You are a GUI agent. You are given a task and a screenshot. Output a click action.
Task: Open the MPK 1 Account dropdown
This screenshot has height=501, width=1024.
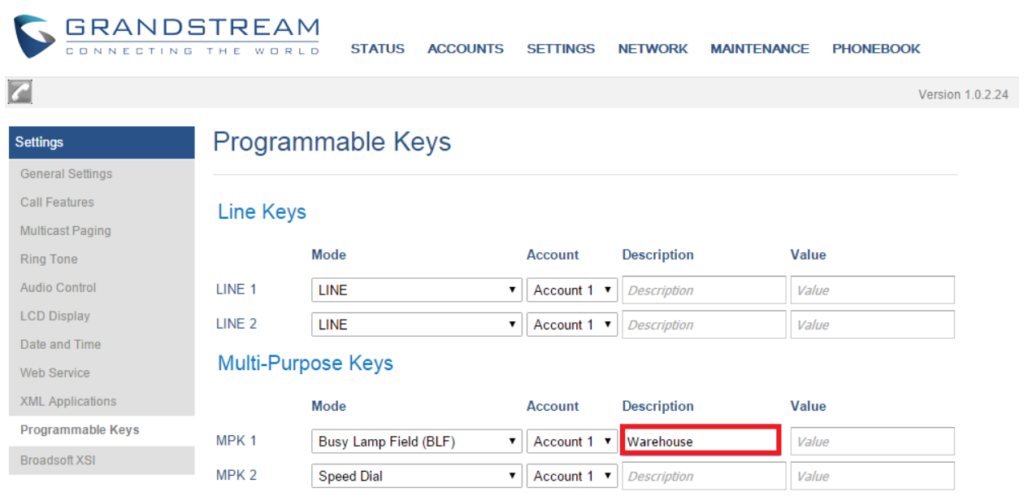[x=572, y=442]
